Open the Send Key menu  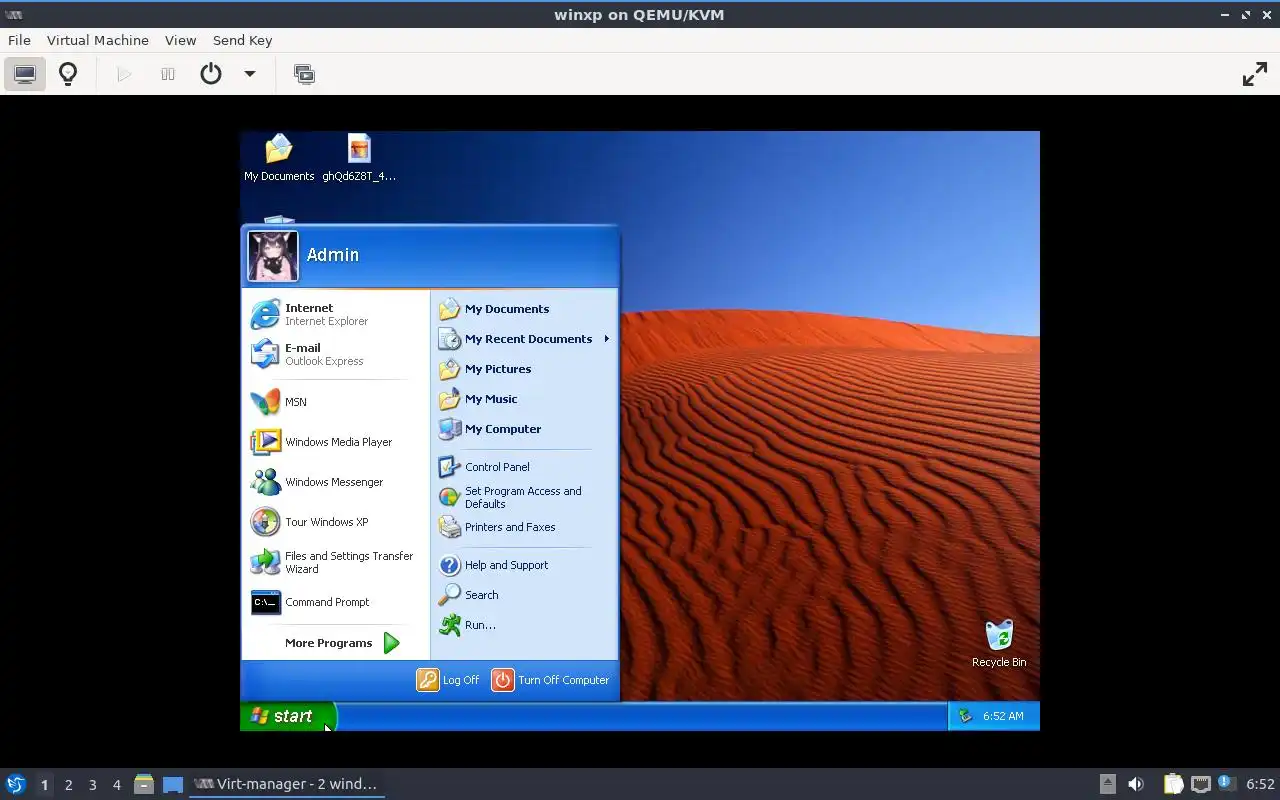tap(242, 40)
